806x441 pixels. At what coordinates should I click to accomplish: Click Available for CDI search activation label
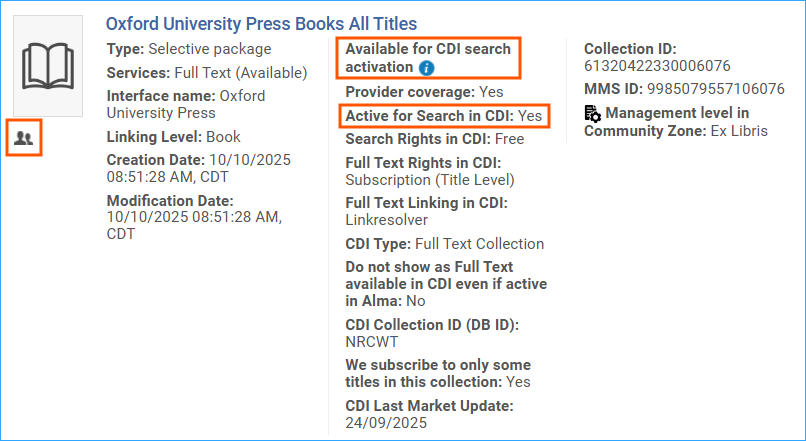point(428,58)
